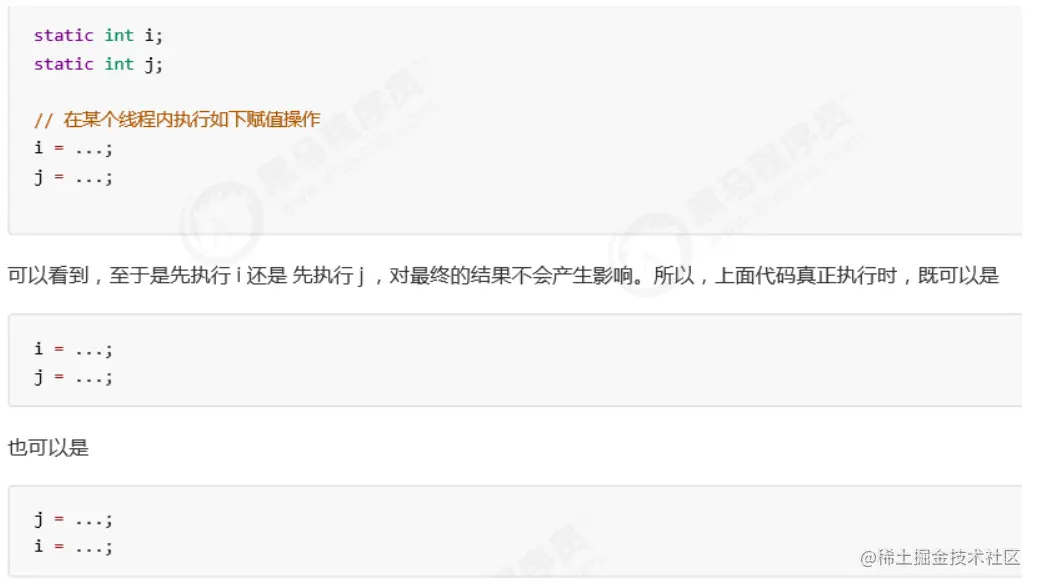The height and width of the screenshot is (586, 1039).
Task: Click the red equals sign after first 'i'
Action: click(x=59, y=148)
